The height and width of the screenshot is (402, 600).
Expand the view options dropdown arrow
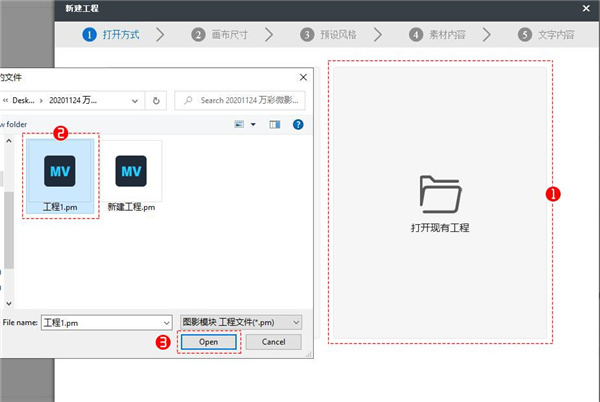point(253,124)
